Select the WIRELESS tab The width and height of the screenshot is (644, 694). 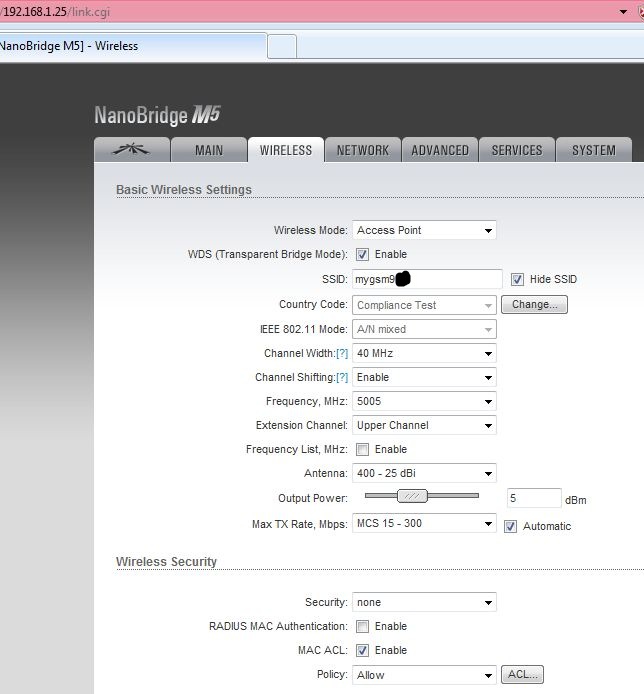coord(286,150)
